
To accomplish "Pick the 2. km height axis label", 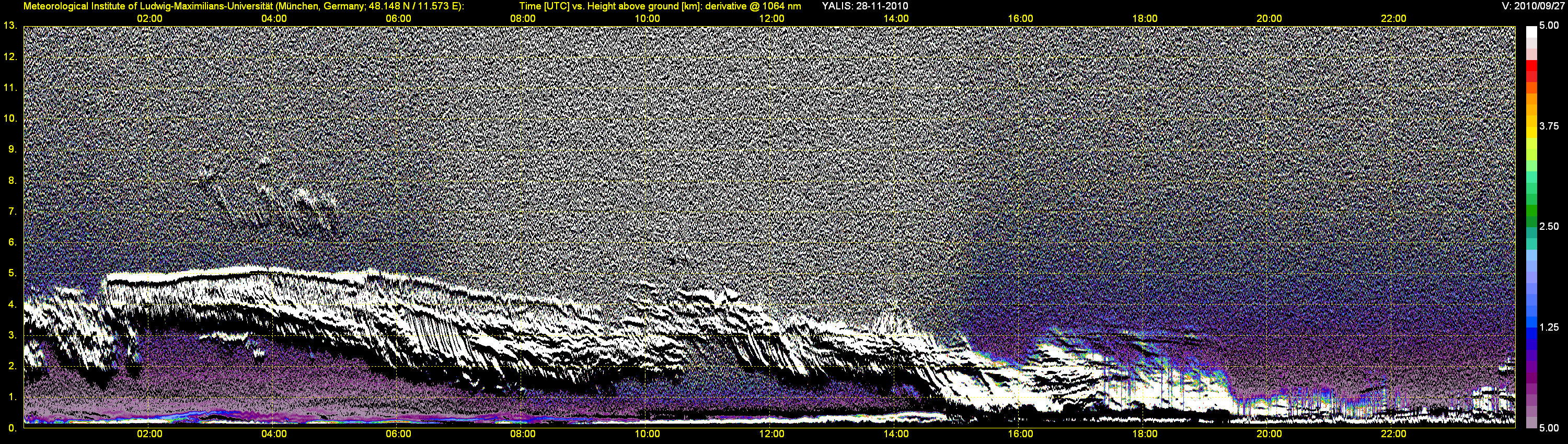I will coord(12,366).
